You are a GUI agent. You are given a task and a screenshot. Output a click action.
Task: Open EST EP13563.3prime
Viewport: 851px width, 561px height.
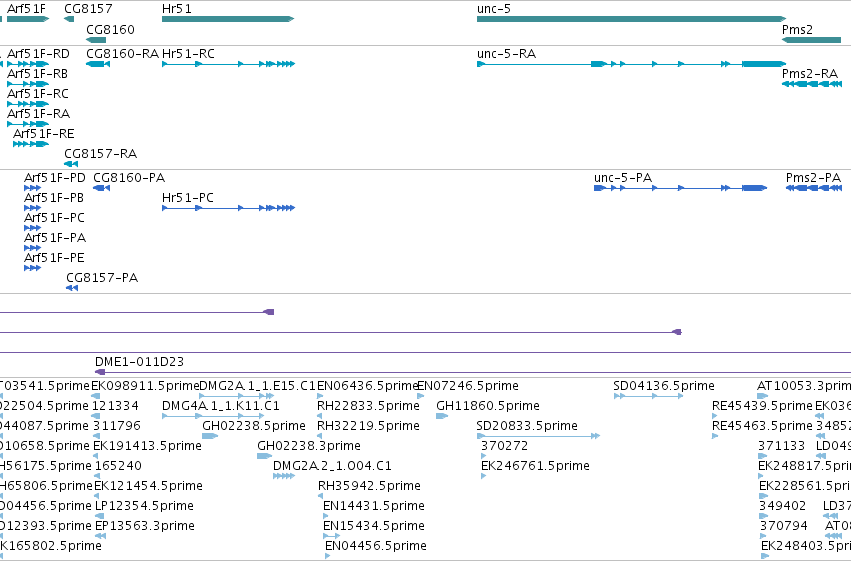[144, 526]
